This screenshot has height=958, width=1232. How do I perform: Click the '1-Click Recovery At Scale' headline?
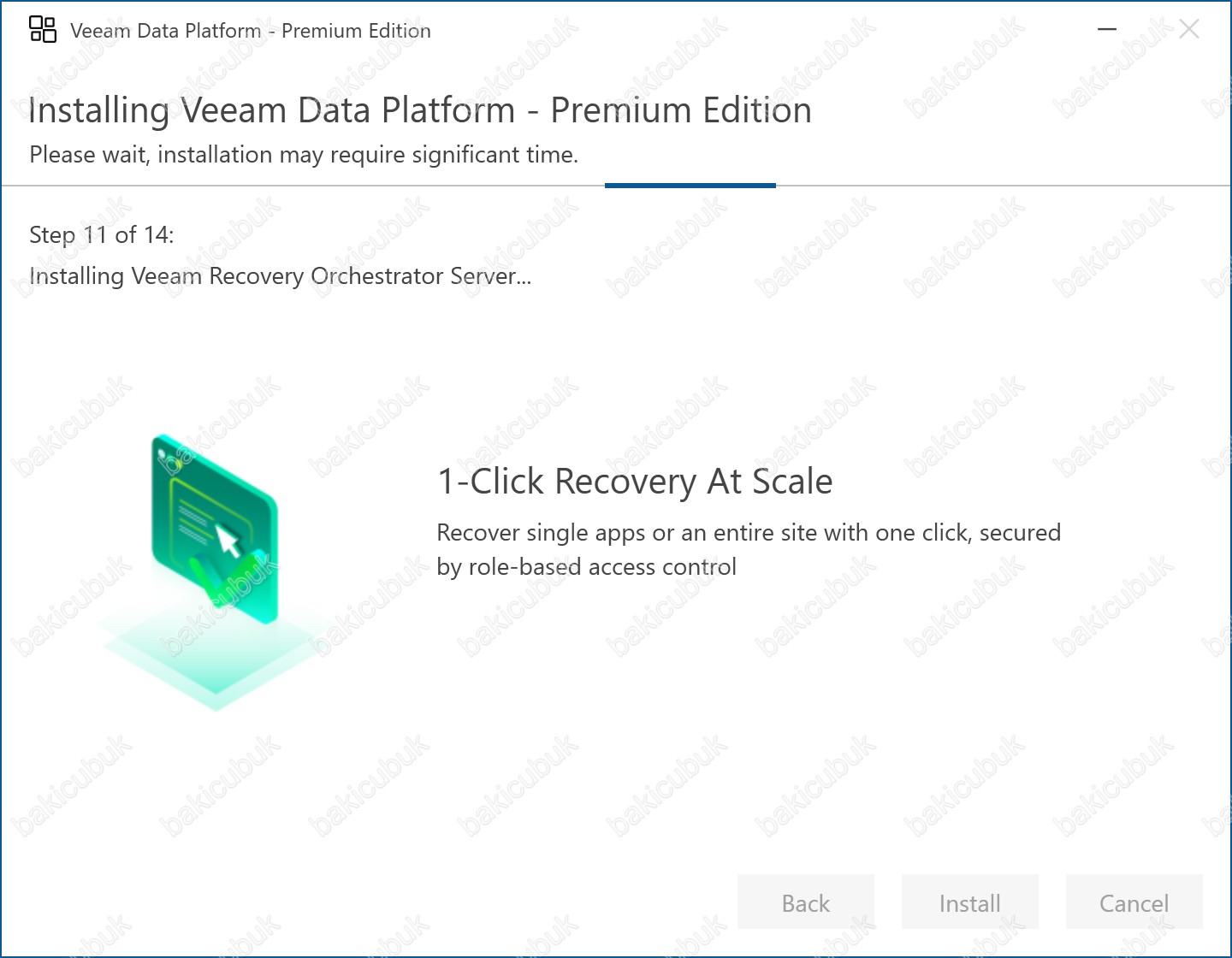[x=634, y=482]
